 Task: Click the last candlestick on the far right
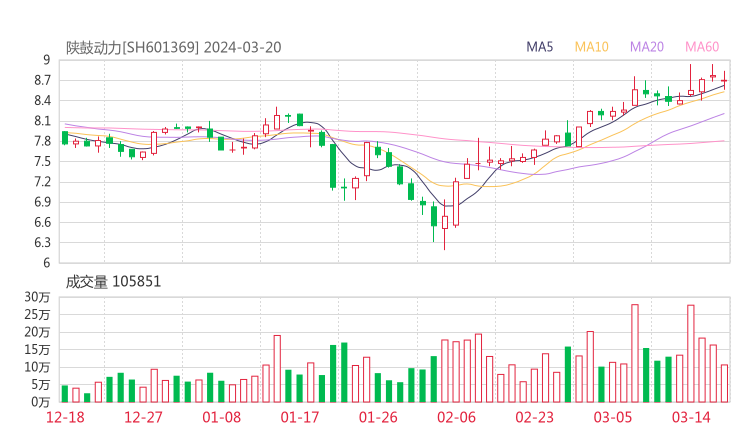pos(724,81)
